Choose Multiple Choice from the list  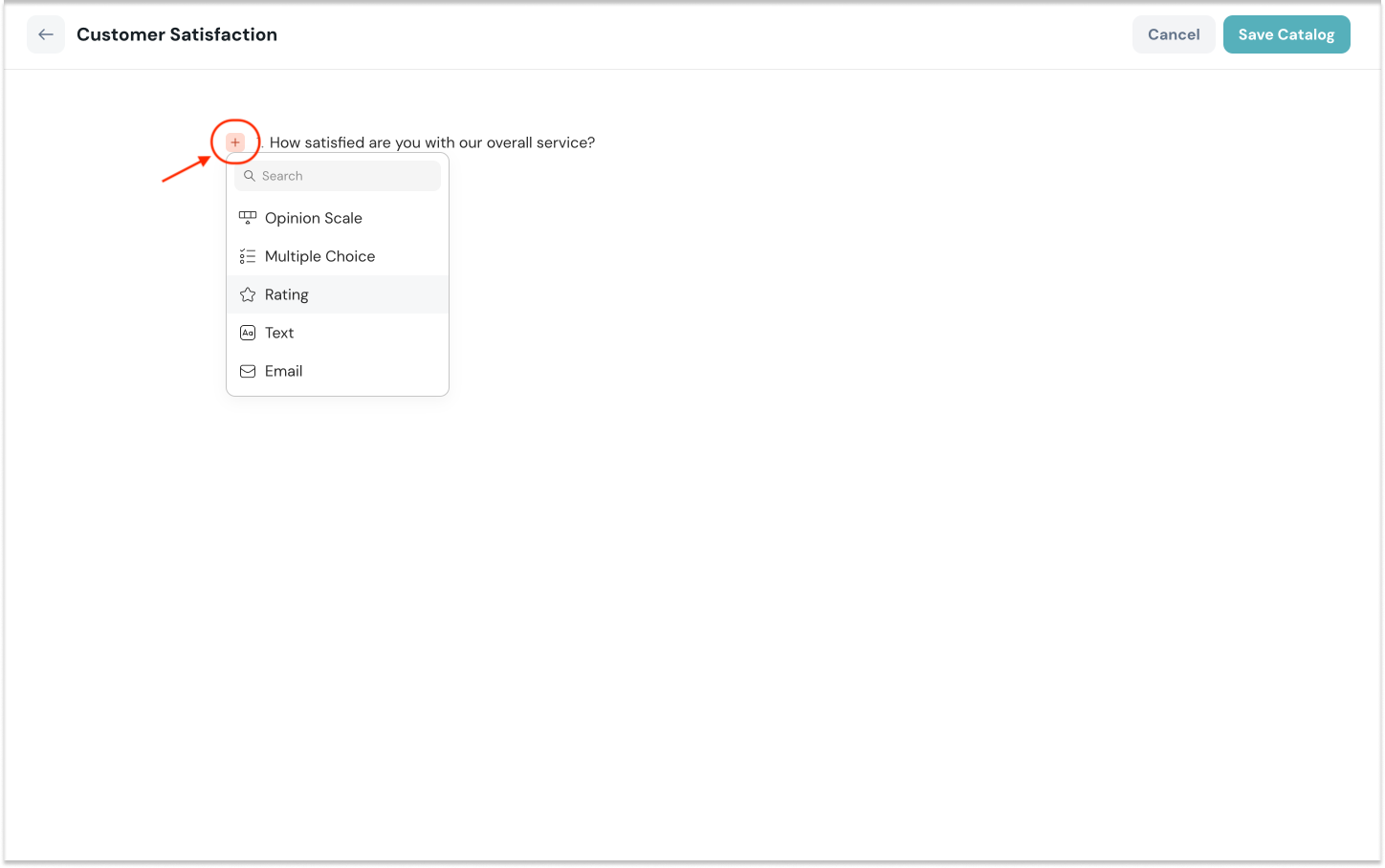click(319, 256)
